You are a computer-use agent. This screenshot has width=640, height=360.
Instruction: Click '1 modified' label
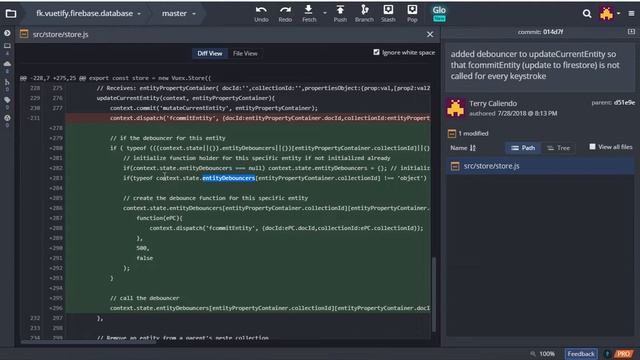473,133
